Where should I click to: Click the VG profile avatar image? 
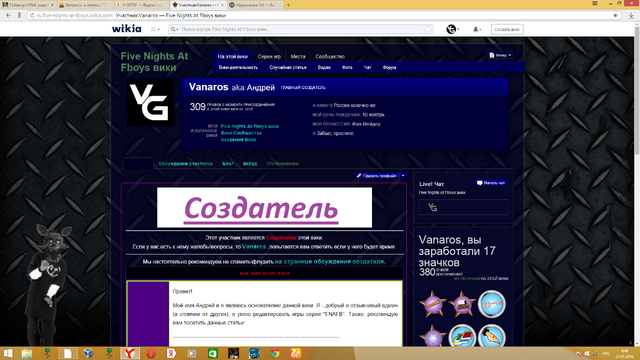(x=150, y=102)
